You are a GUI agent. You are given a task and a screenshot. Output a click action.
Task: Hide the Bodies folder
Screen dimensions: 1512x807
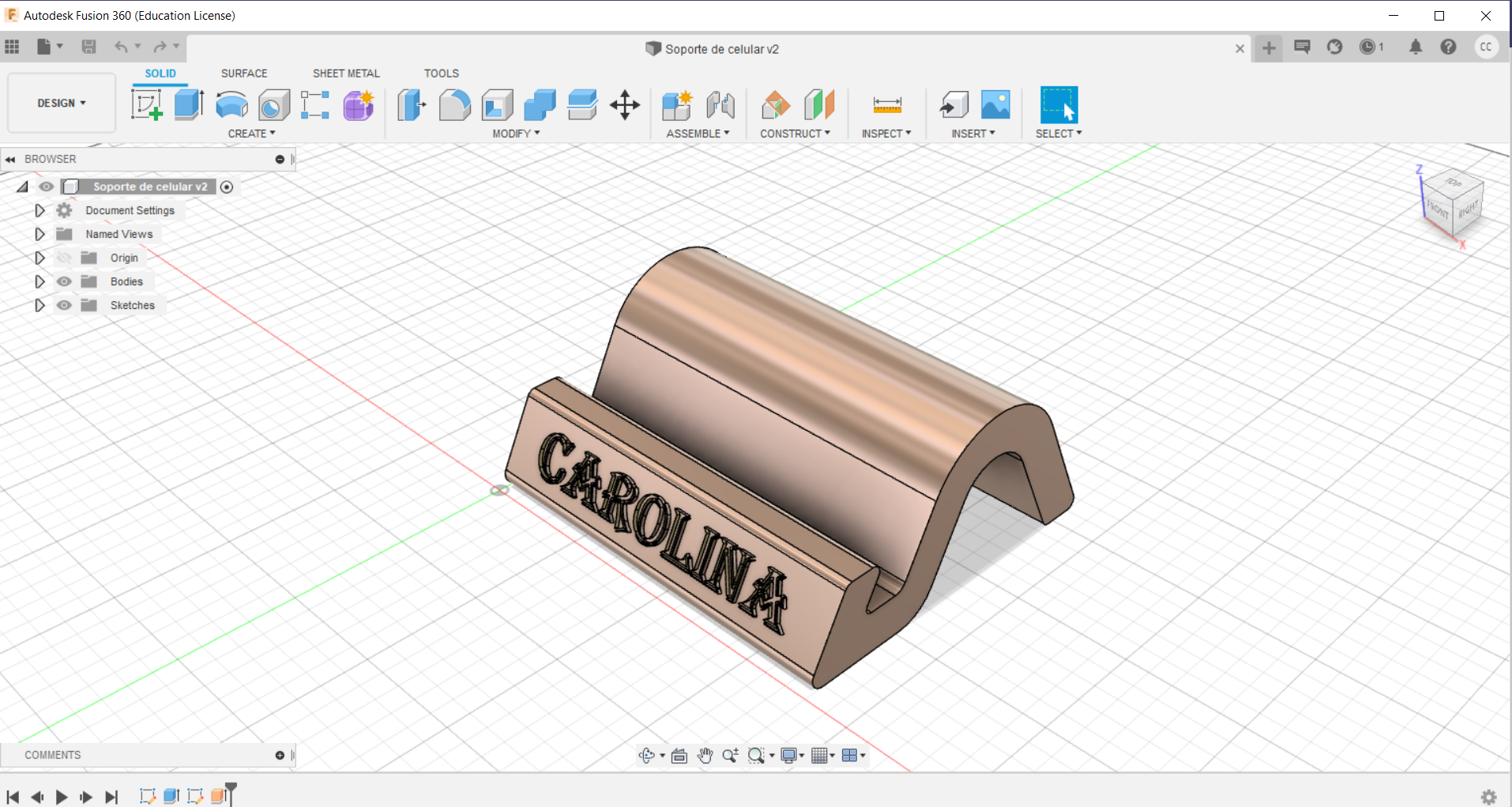[64, 281]
